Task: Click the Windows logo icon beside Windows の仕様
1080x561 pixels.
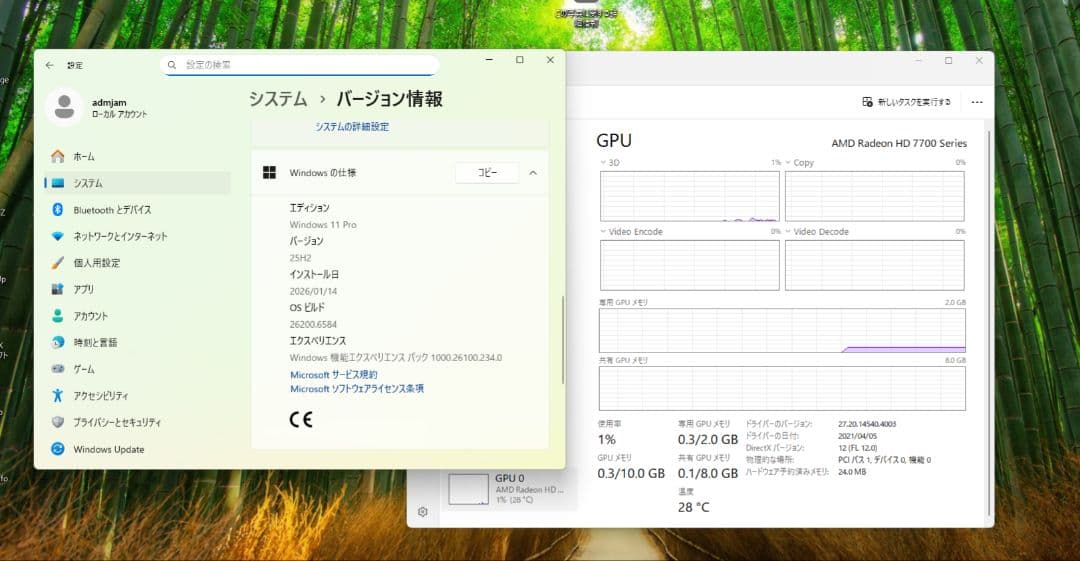Action: click(269, 172)
